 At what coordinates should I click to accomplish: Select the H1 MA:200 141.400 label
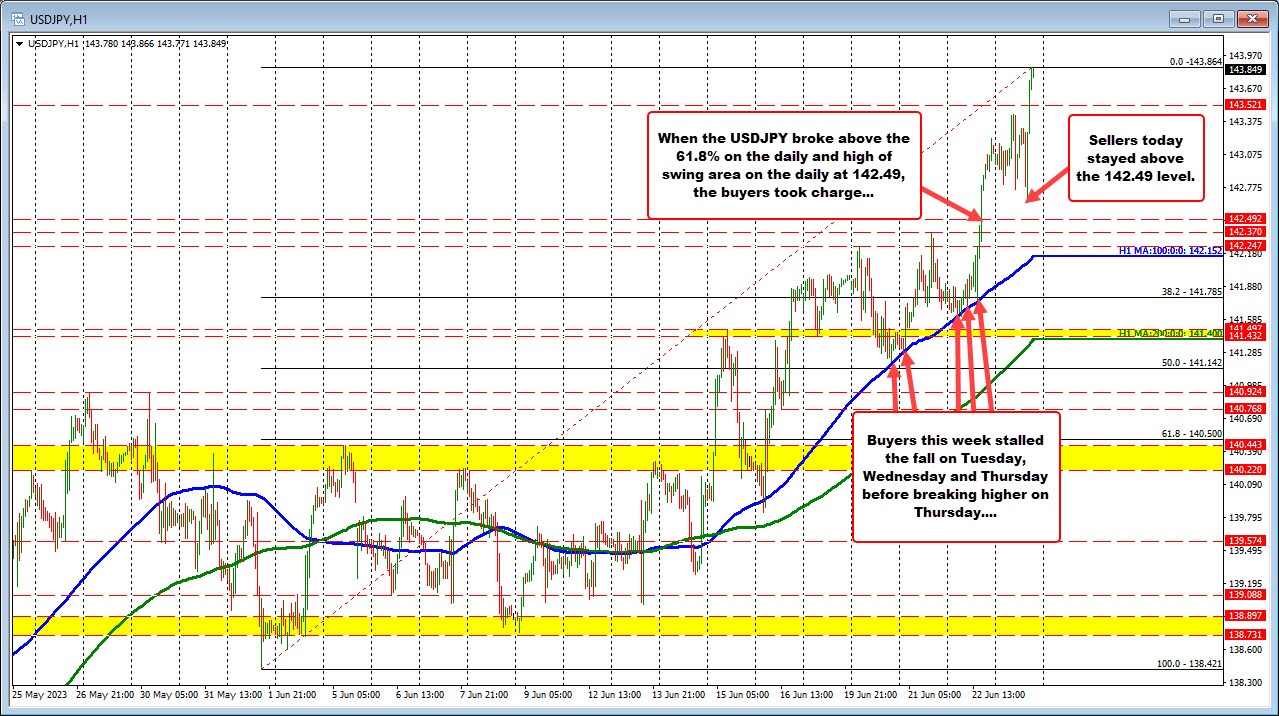click(x=1170, y=332)
